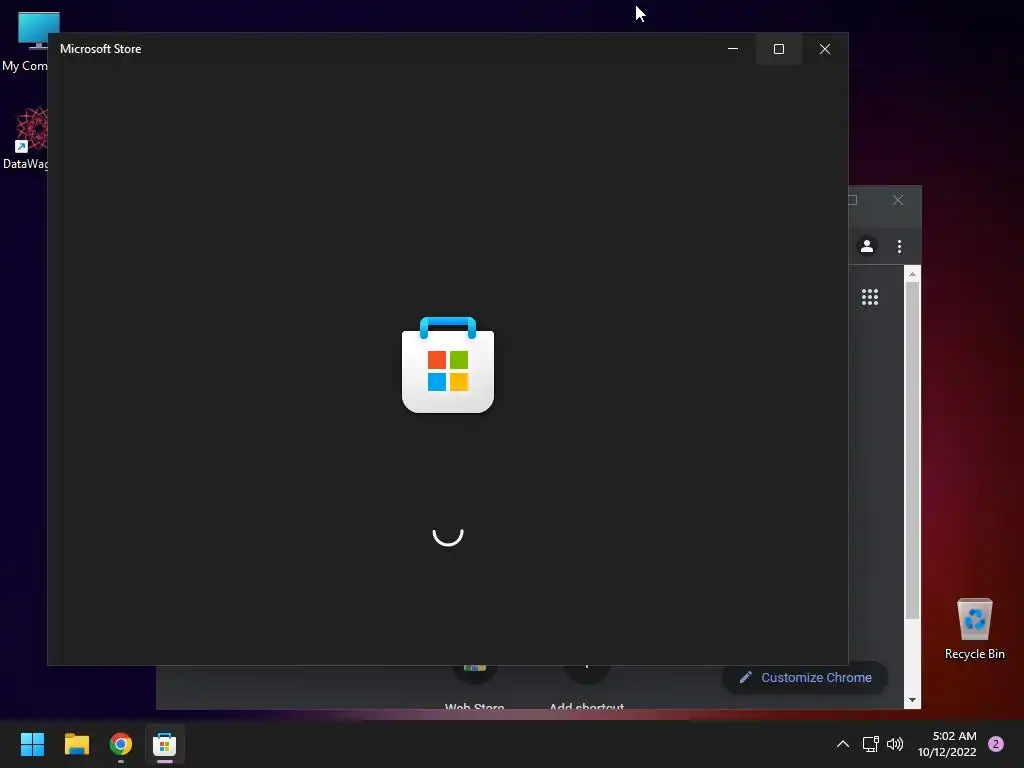This screenshot has height=768, width=1024.
Task: Open Chrome's three-dot menu
Action: click(899, 246)
